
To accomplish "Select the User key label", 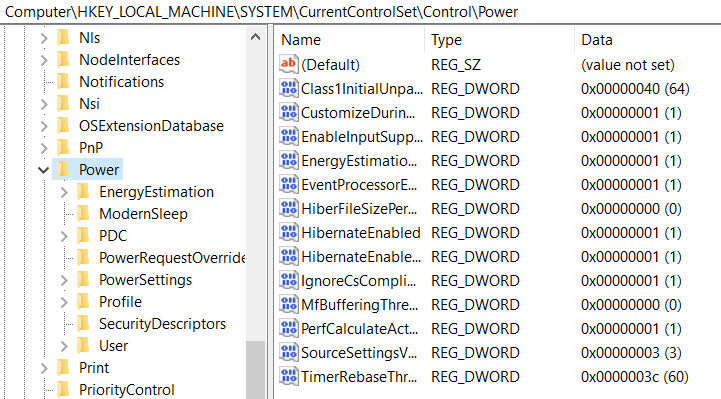I will (114, 346).
